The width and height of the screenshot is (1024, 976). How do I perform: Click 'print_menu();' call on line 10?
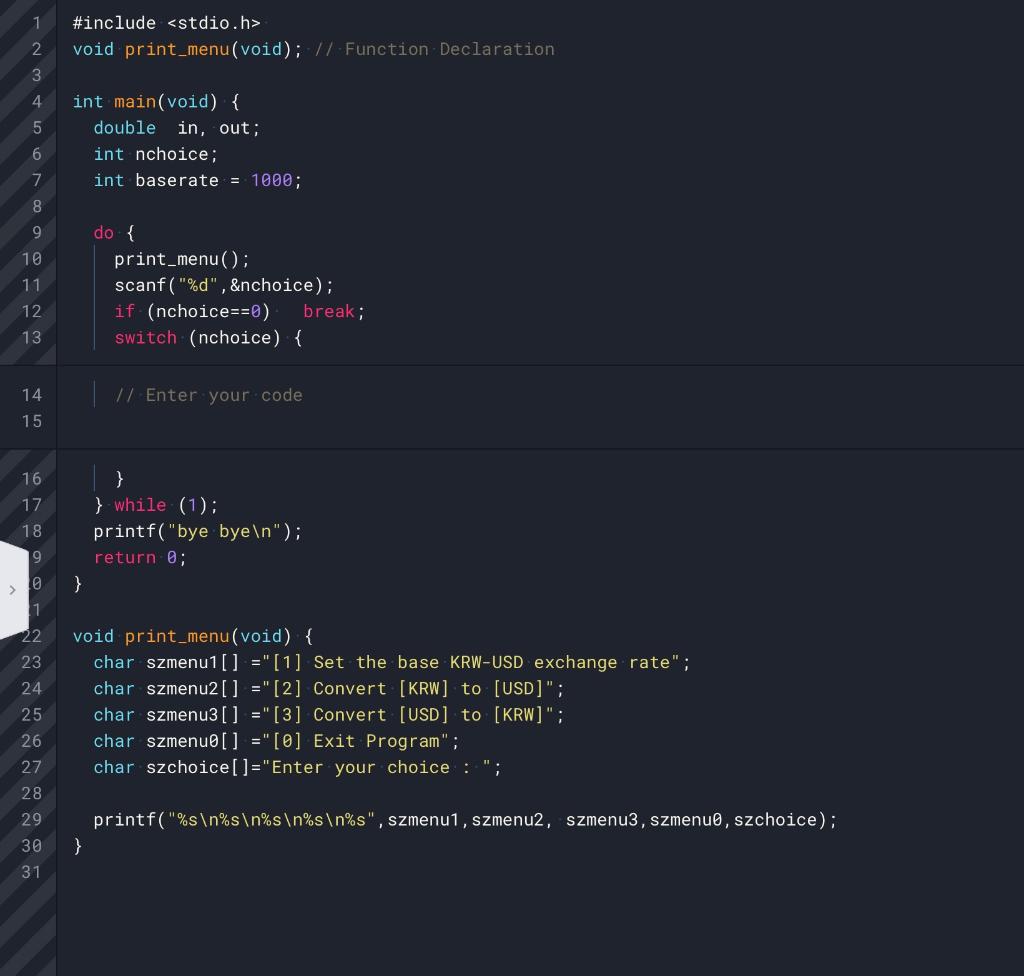click(182, 259)
